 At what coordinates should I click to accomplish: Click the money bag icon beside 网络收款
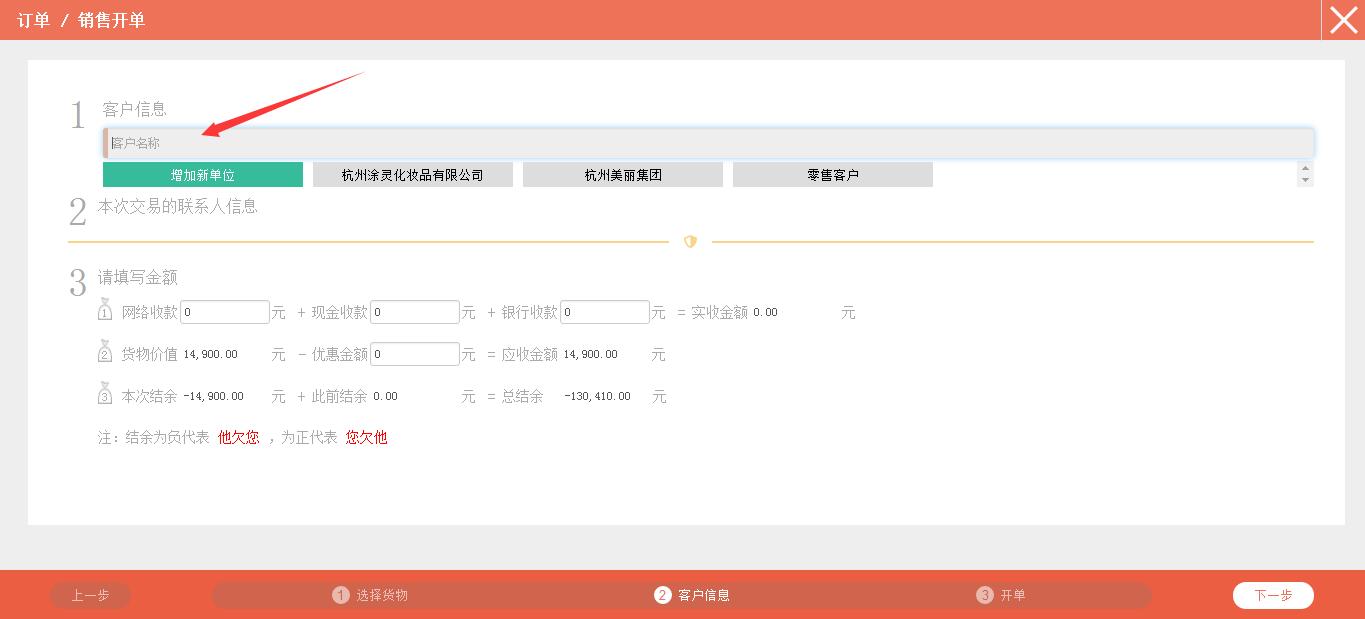pos(105,311)
